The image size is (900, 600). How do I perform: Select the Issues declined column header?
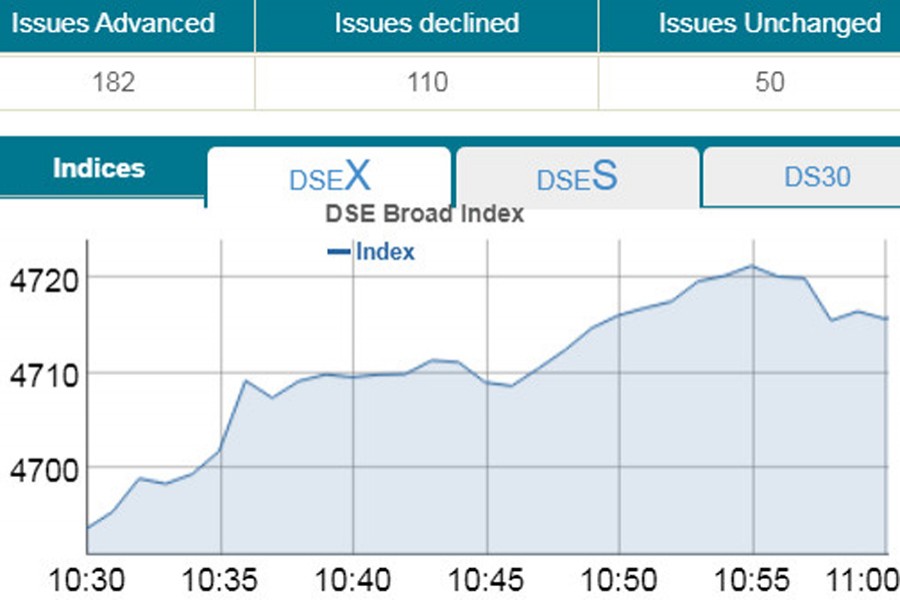(x=427, y=23)
